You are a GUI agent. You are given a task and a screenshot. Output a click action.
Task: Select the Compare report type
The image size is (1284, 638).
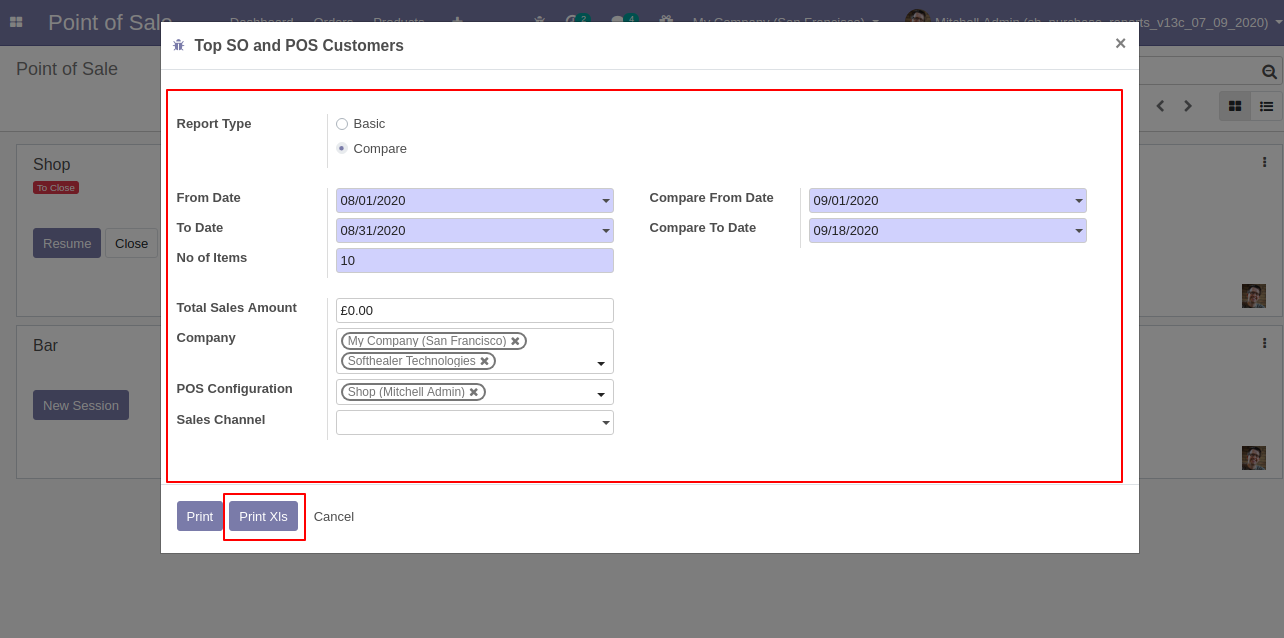click(x=342, y=148)
